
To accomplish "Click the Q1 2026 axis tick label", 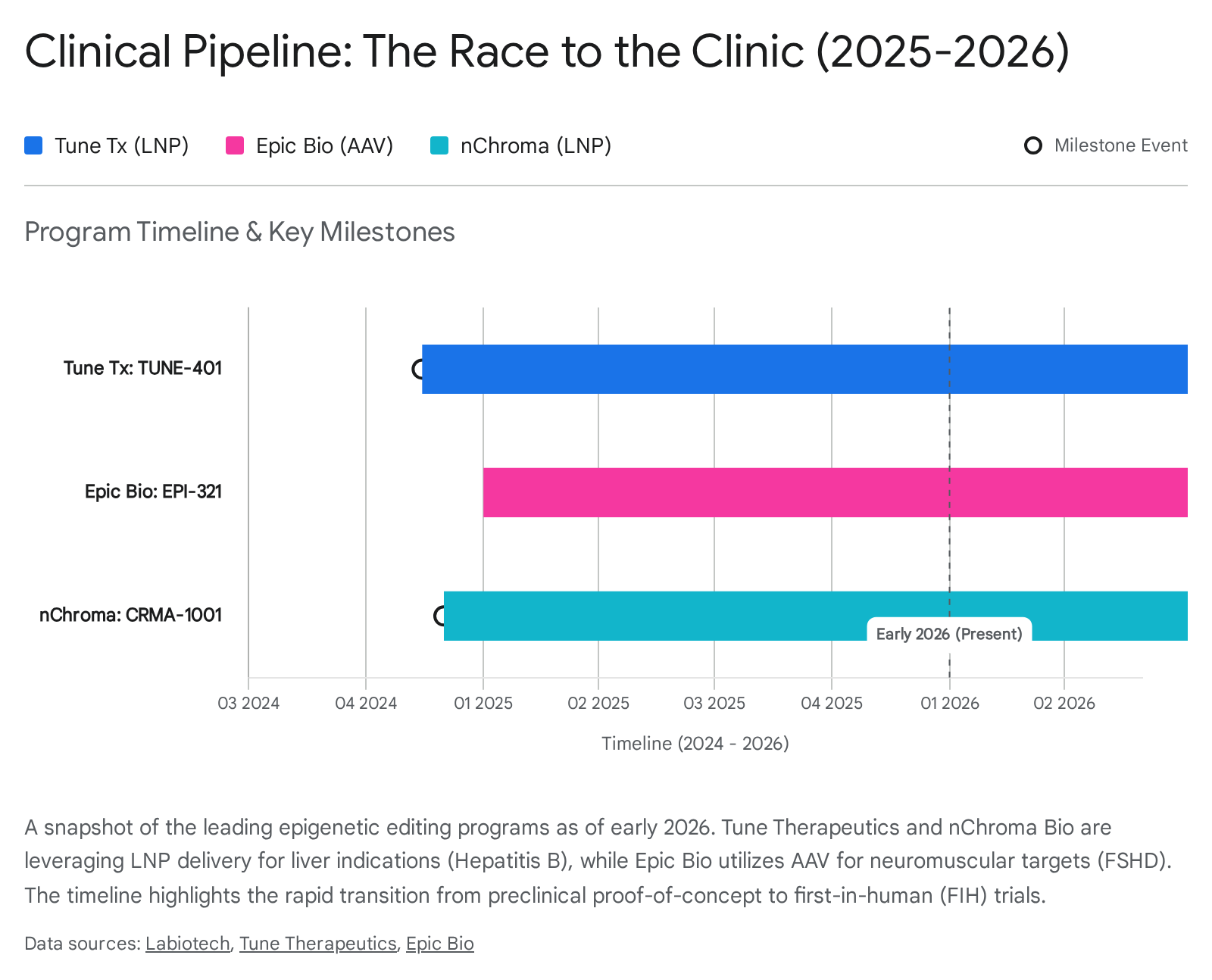I will (949, 703).
